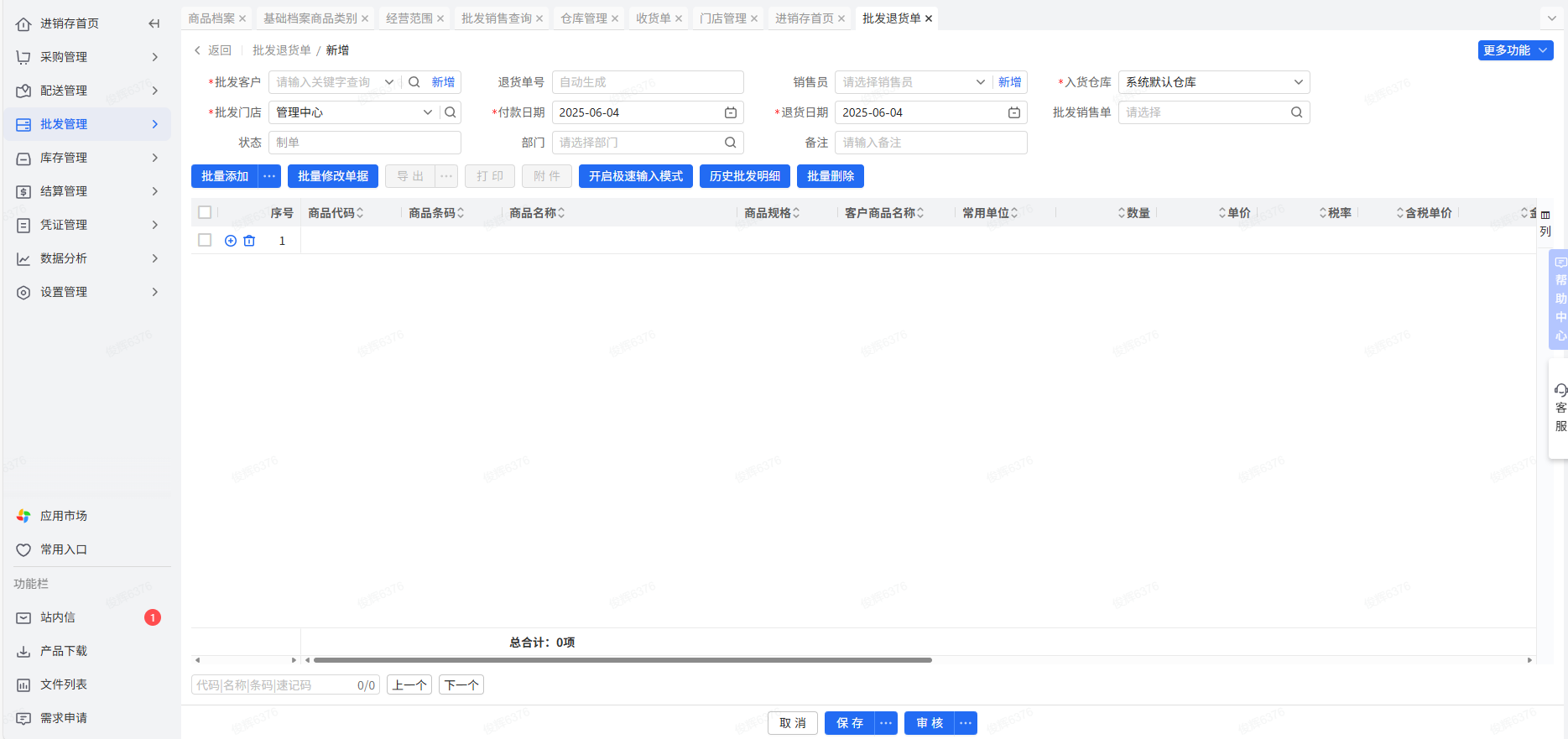
Task: Open the column settings 列 icon
Action: coord(1545,223)
